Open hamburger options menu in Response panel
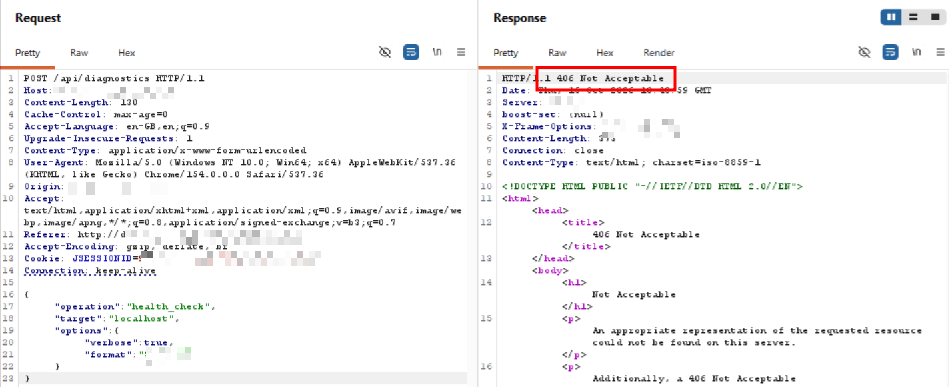 click(941, 52)
